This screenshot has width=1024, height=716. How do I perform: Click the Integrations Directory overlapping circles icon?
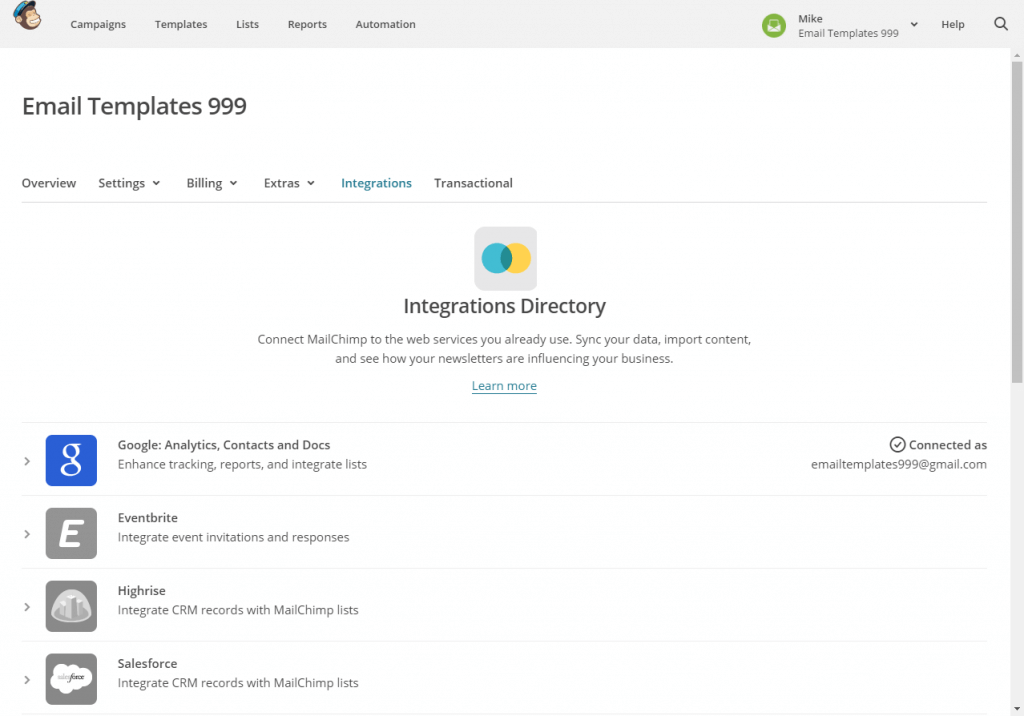[505, 259]
